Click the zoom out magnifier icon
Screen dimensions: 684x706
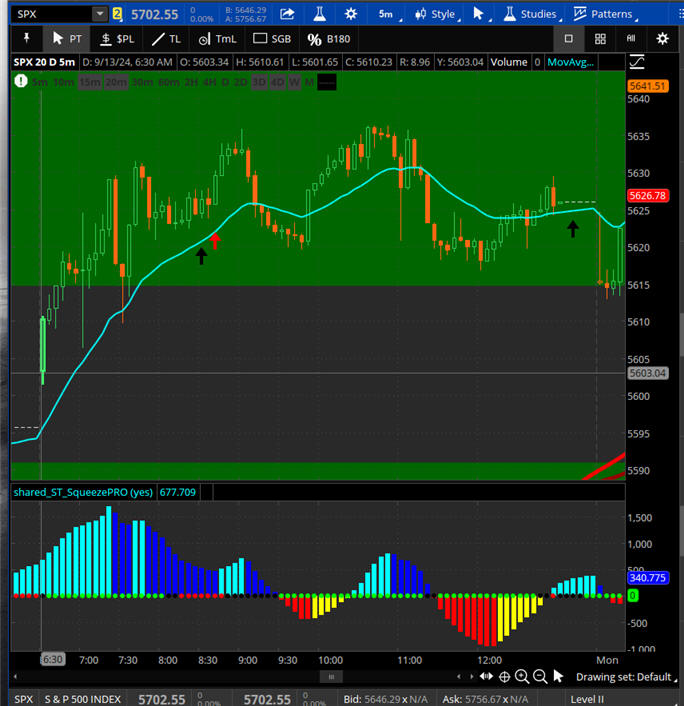click(x=541, y=677)
